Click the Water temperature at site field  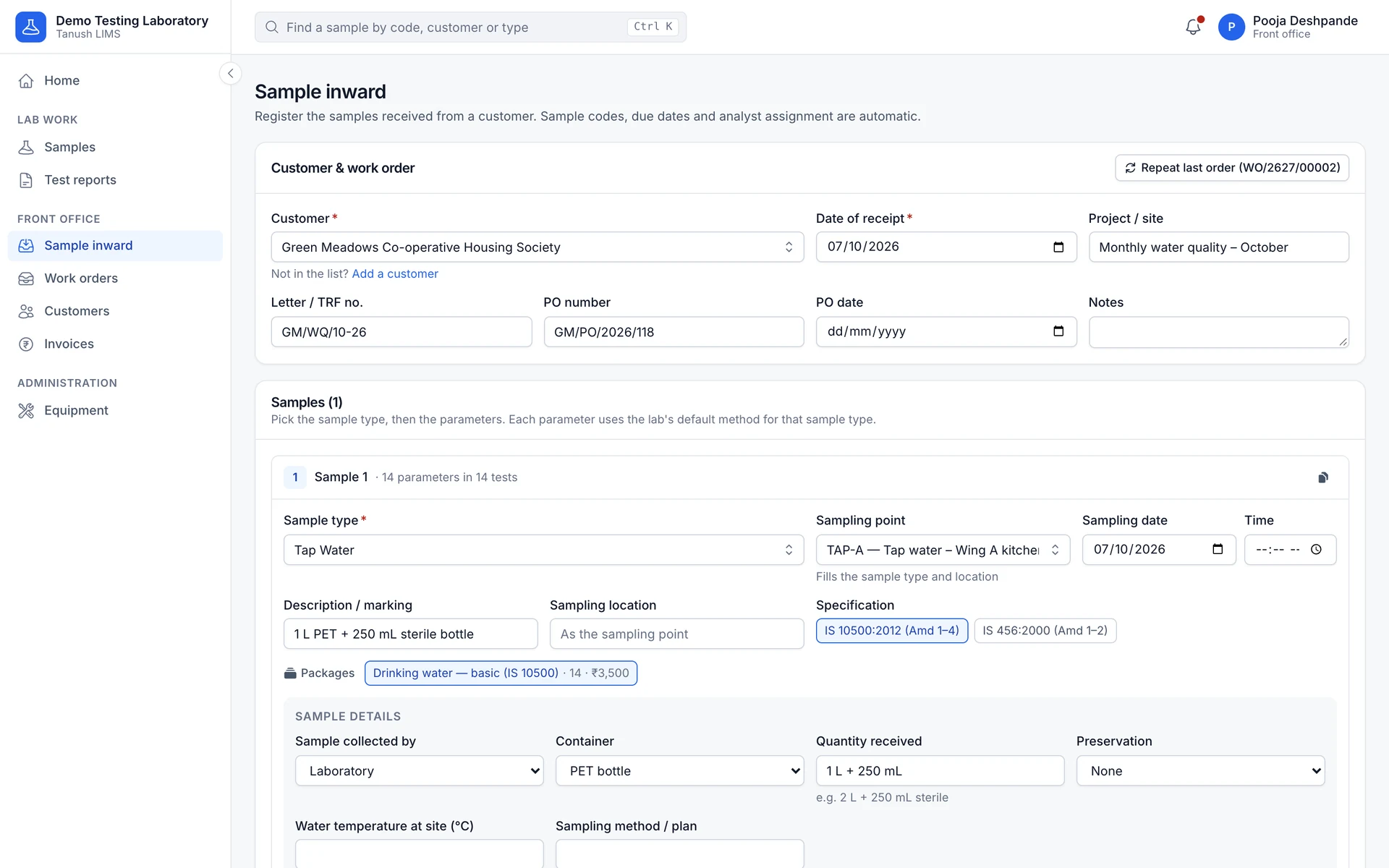click(x=419, y=854)
